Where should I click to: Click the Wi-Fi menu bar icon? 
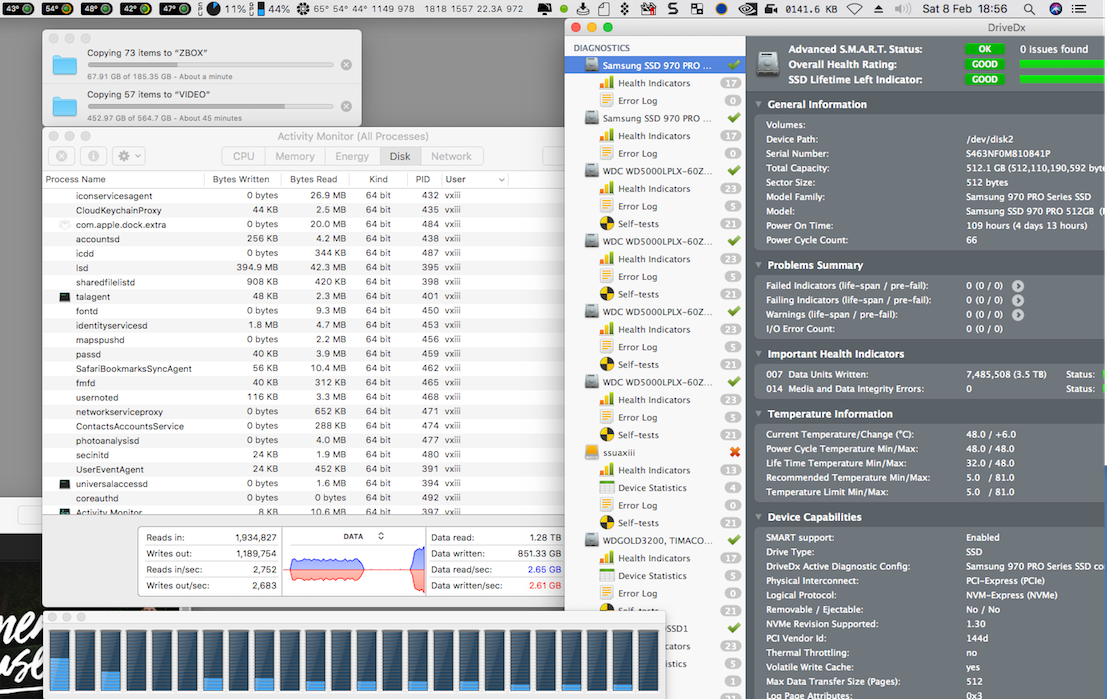855,9
